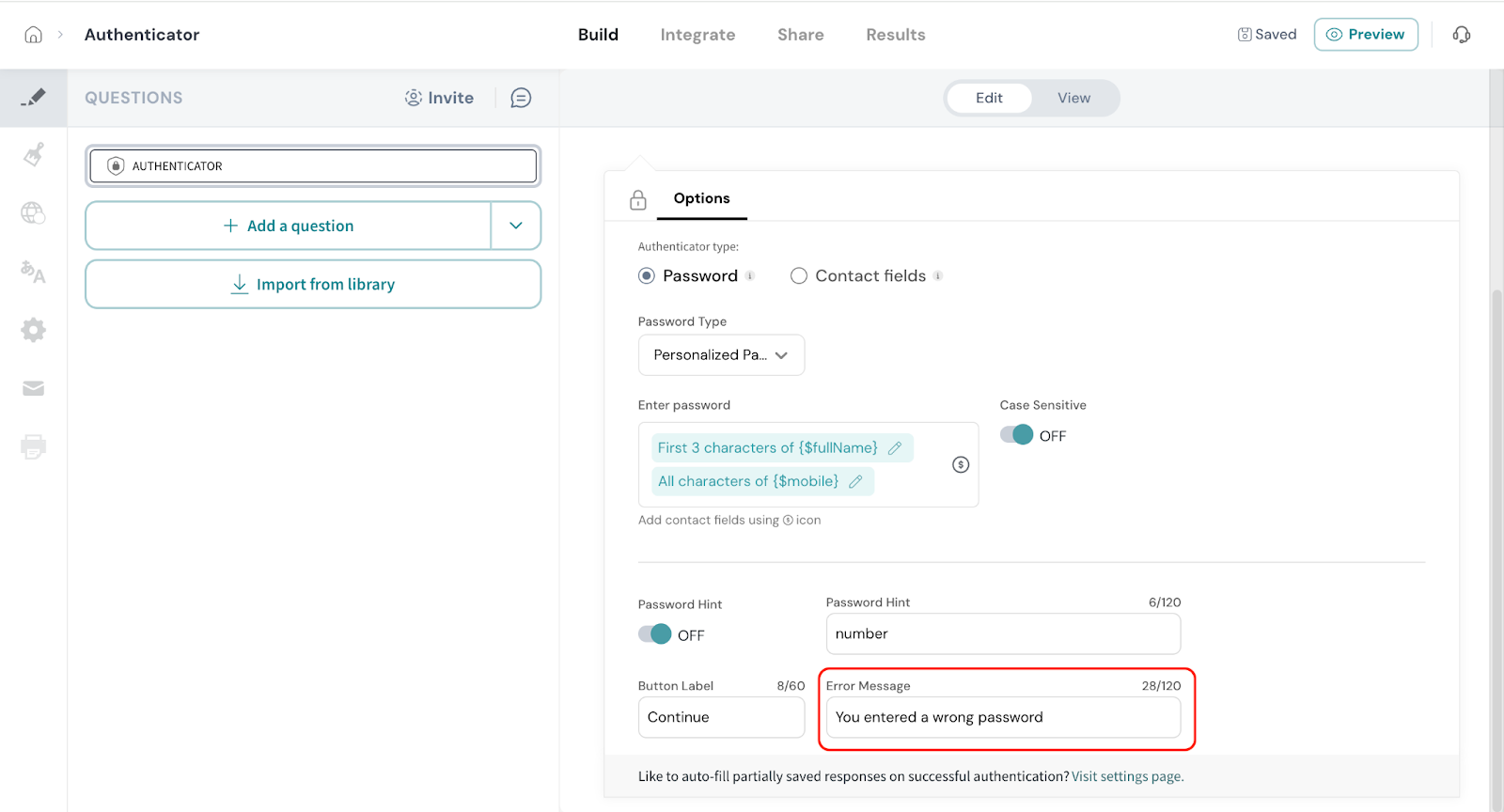Expand the Add a question arrow
1504x812 pixels.
tap(515, 226)
